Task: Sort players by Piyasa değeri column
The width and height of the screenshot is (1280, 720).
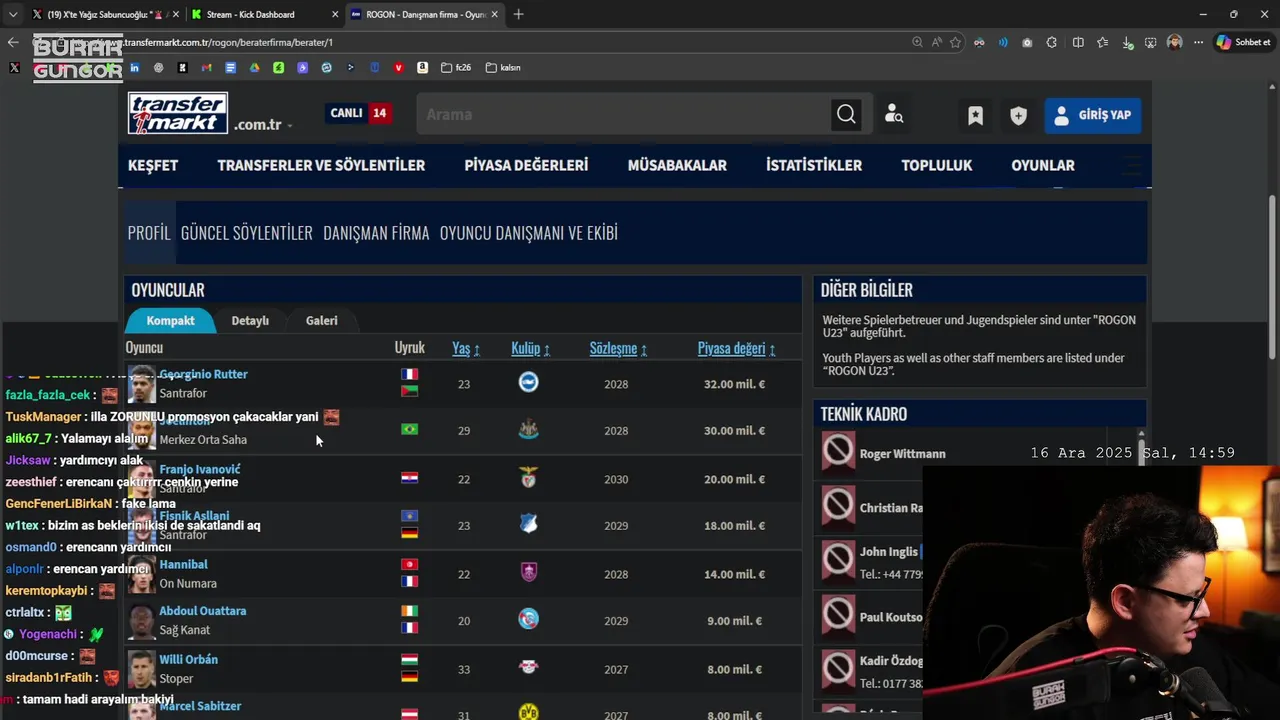Action: click(x=736, y=348)
